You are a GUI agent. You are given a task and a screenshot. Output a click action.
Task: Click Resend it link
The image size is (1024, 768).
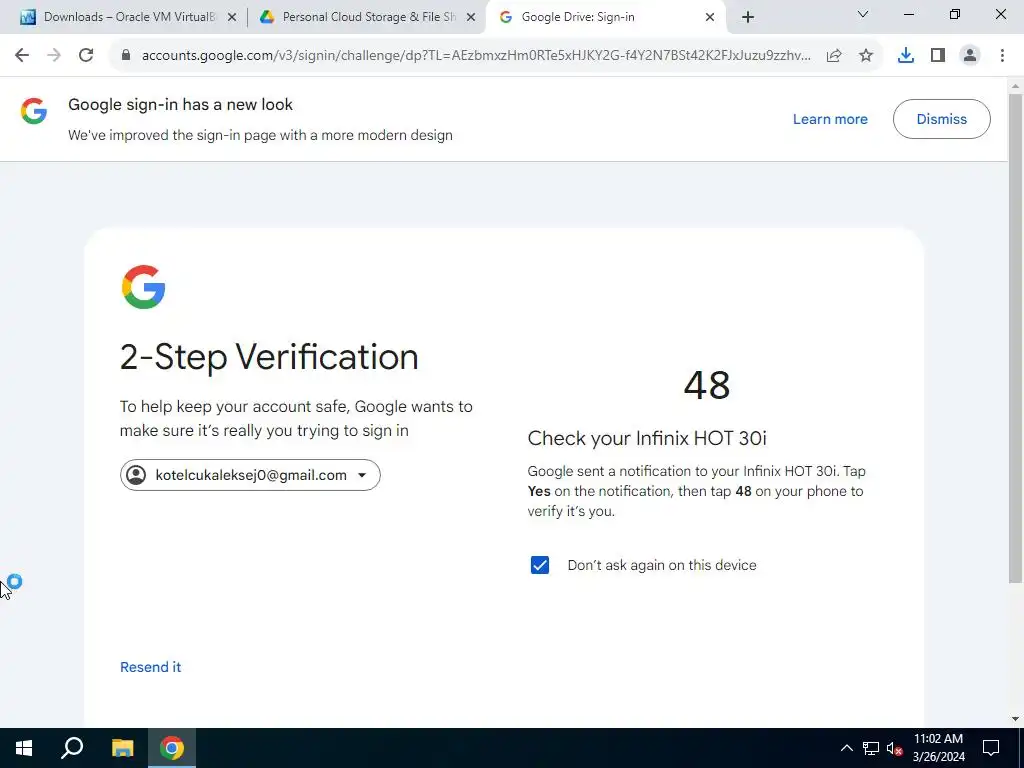pos(150,667)
